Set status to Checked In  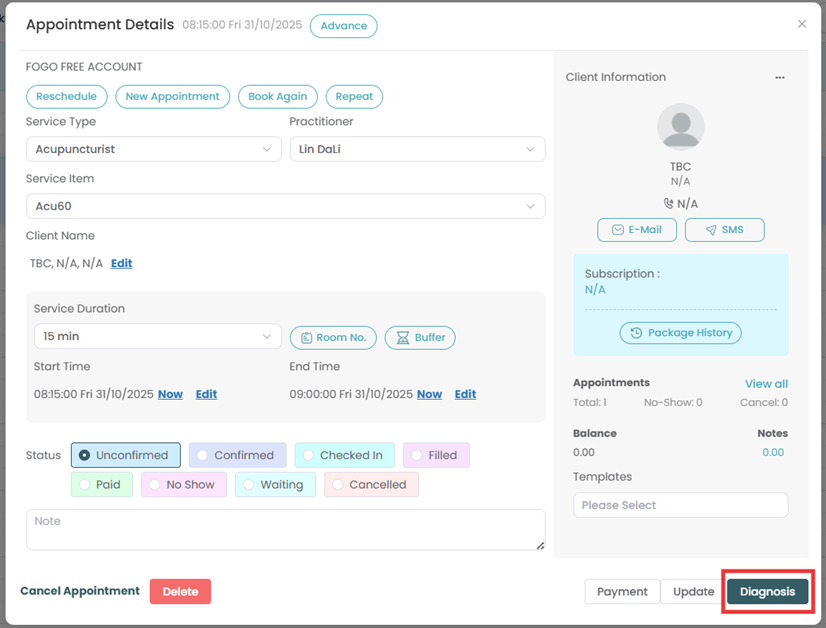[x=344, y=455]
